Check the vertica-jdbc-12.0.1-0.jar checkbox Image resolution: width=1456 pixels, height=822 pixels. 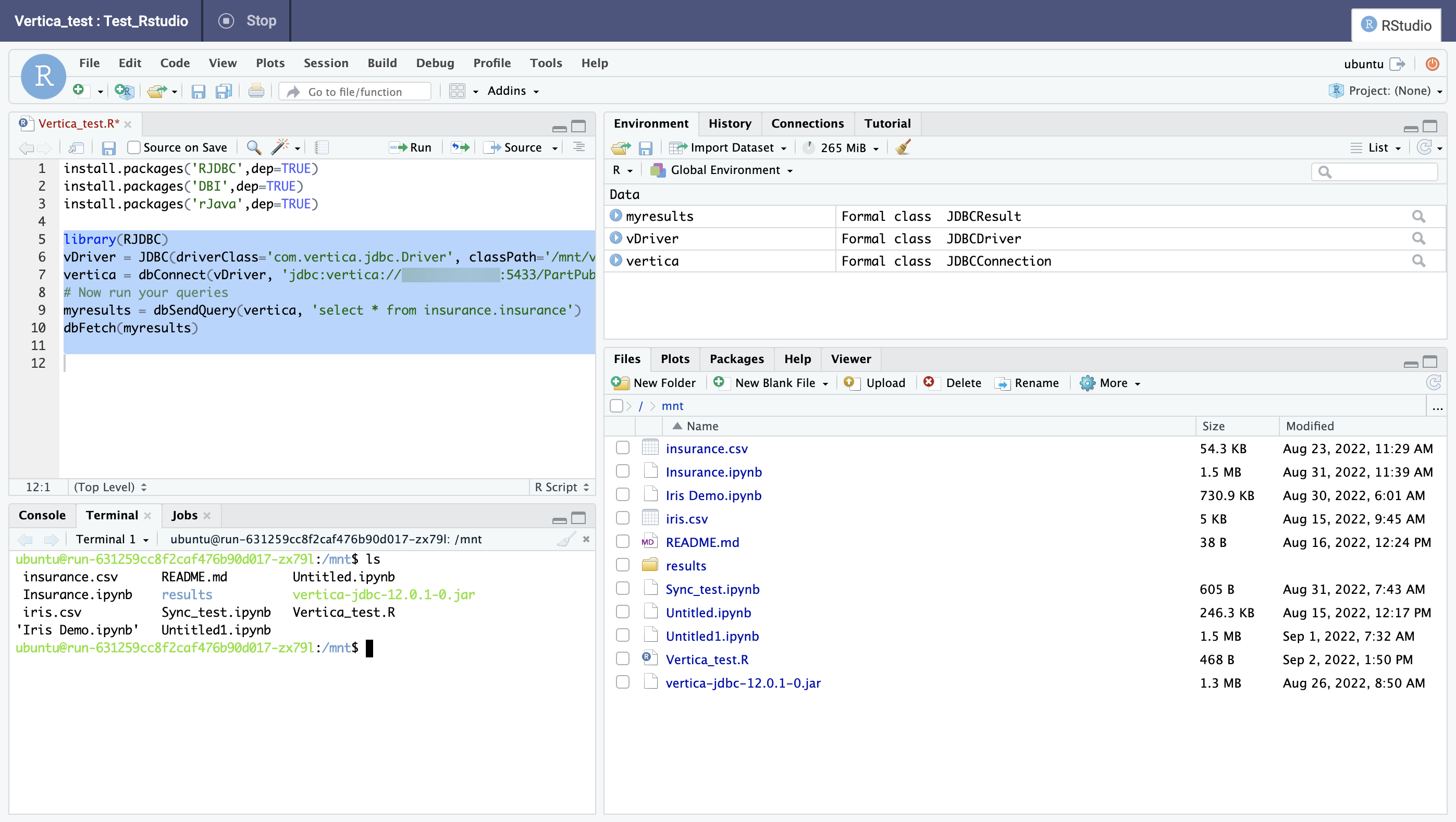[x=622, y=682]
